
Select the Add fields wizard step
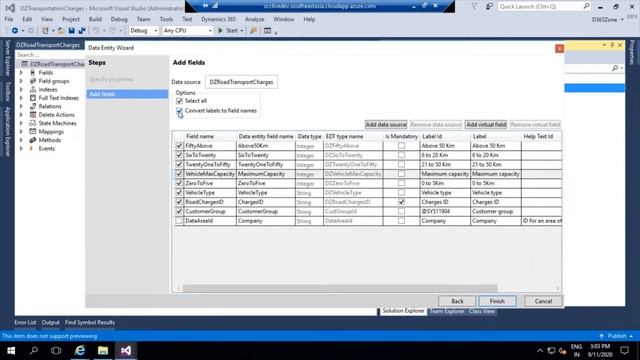pos(127,94)
